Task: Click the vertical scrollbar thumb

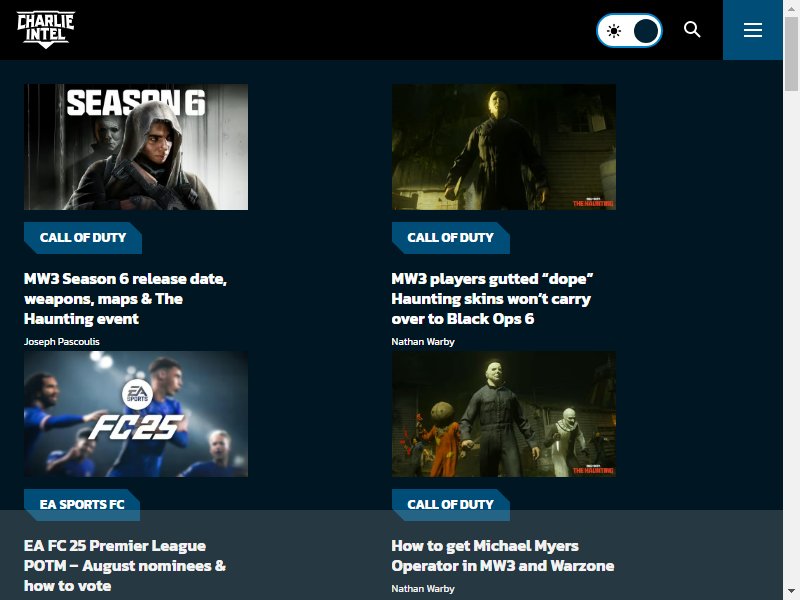Action: pos(791,55)
